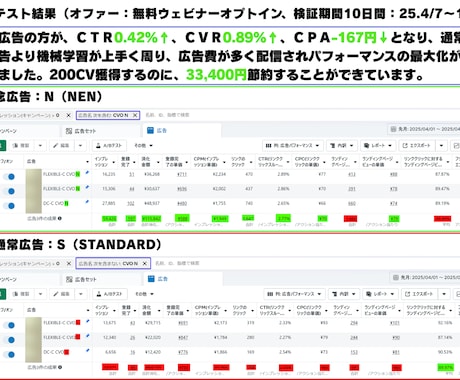Open その他 menu in STANDARD panel

144,294
